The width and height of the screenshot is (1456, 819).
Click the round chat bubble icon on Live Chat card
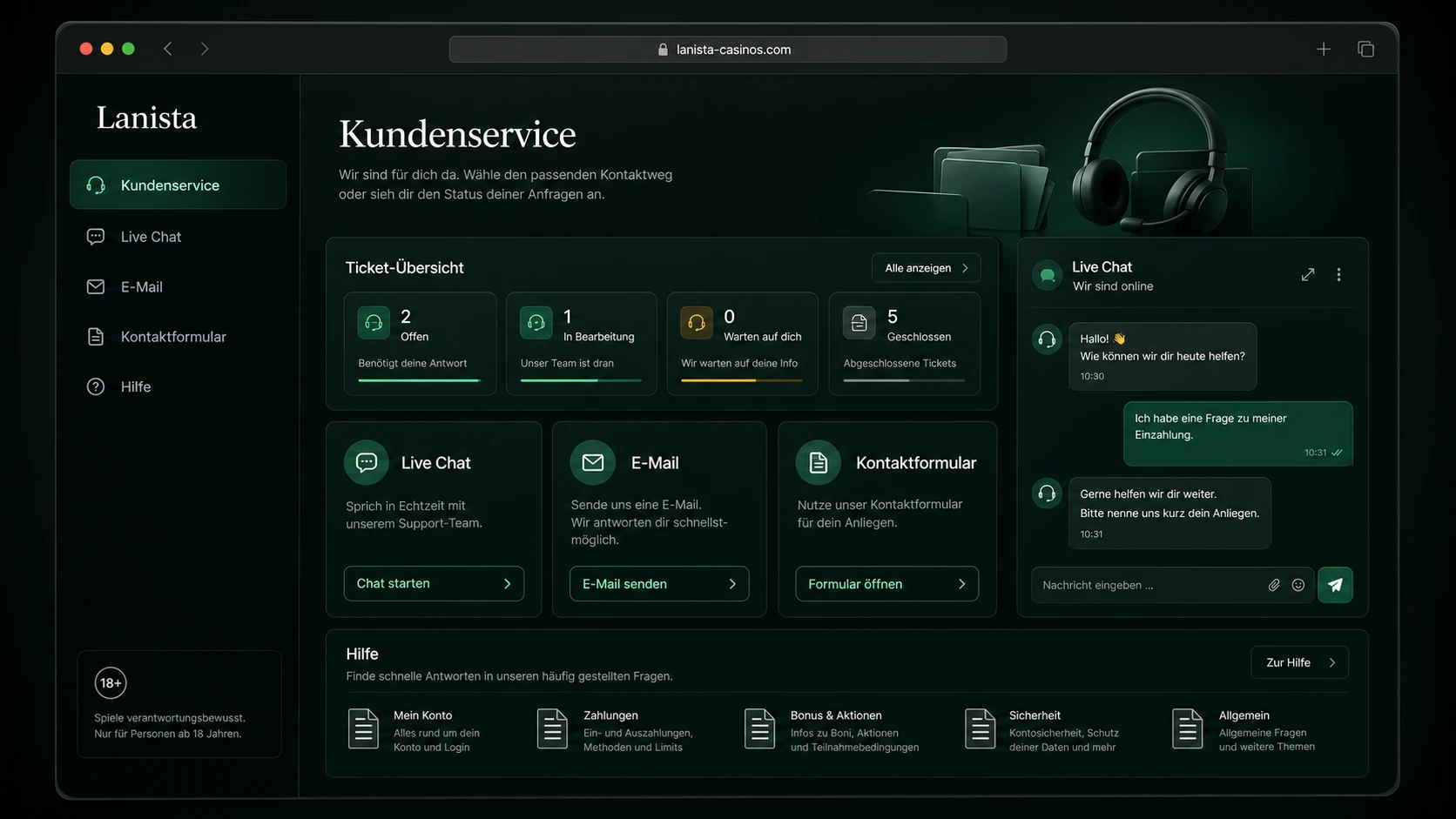[x=367, y=462]
